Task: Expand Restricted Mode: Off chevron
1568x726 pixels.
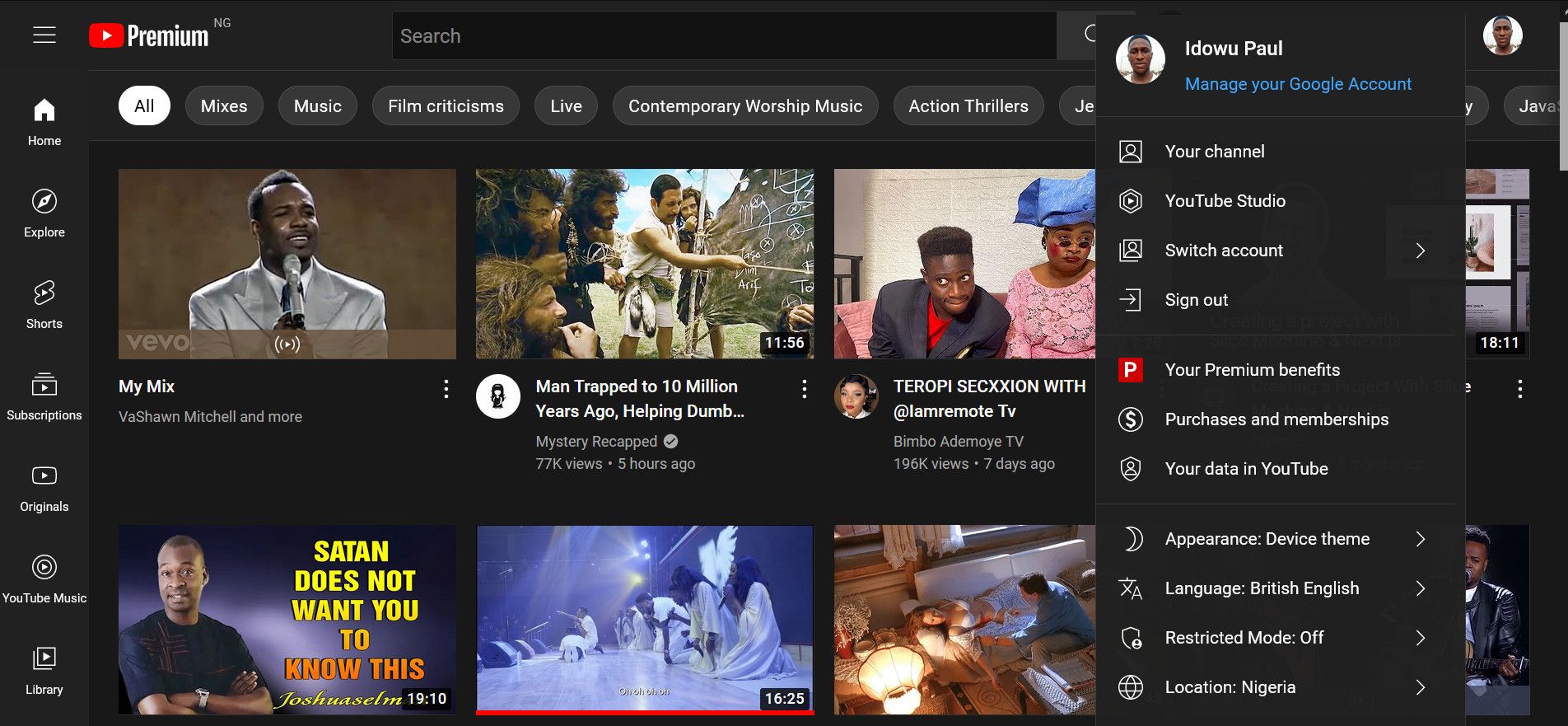Action: click(1420, 638)
